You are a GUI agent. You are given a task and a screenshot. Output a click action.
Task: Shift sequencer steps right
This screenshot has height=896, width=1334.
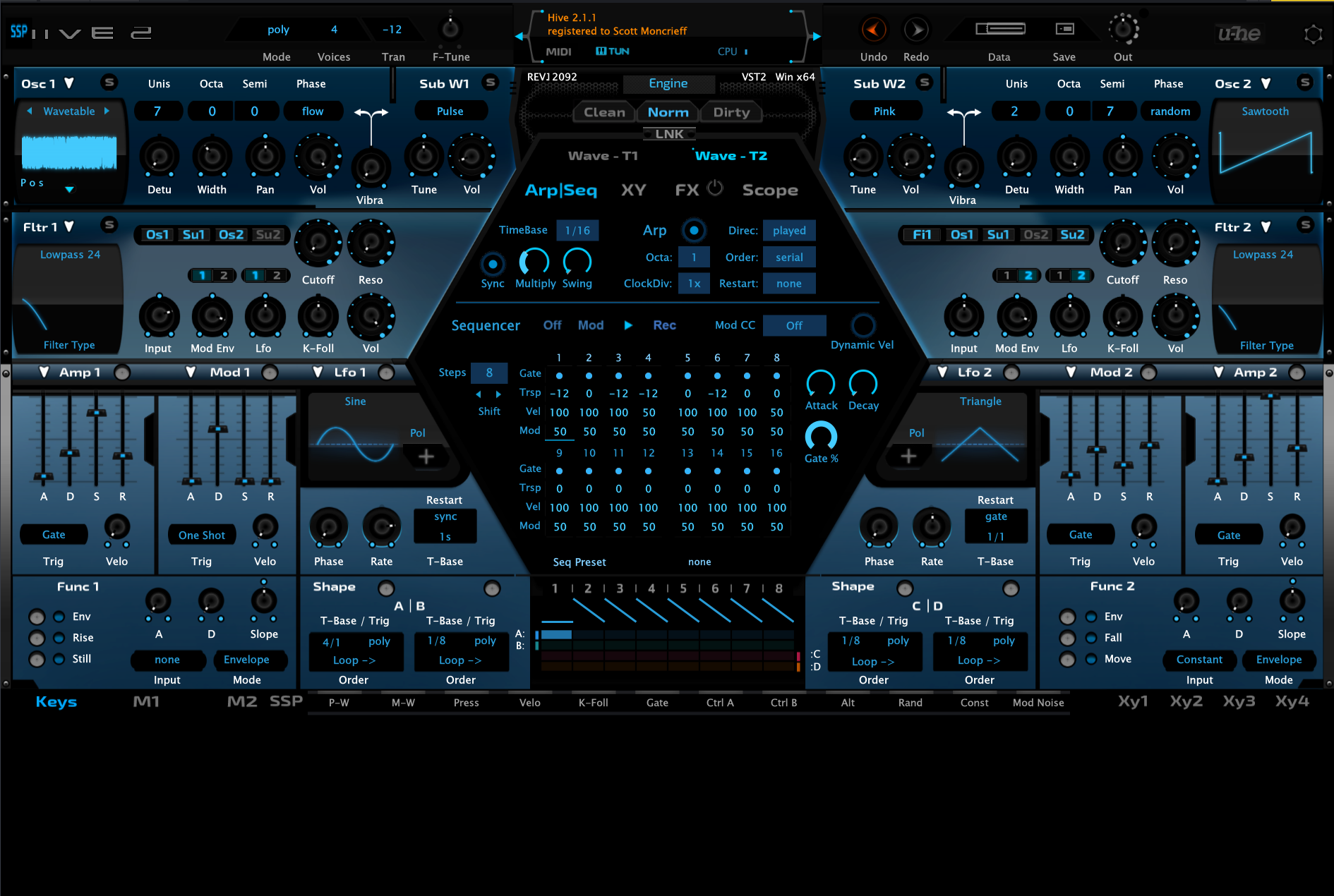point(498,394)
